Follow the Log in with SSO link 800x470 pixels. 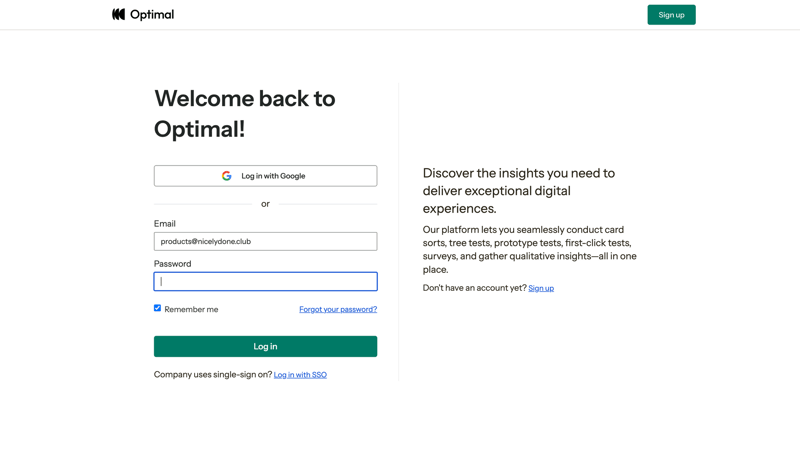click(x=300, y=375)
